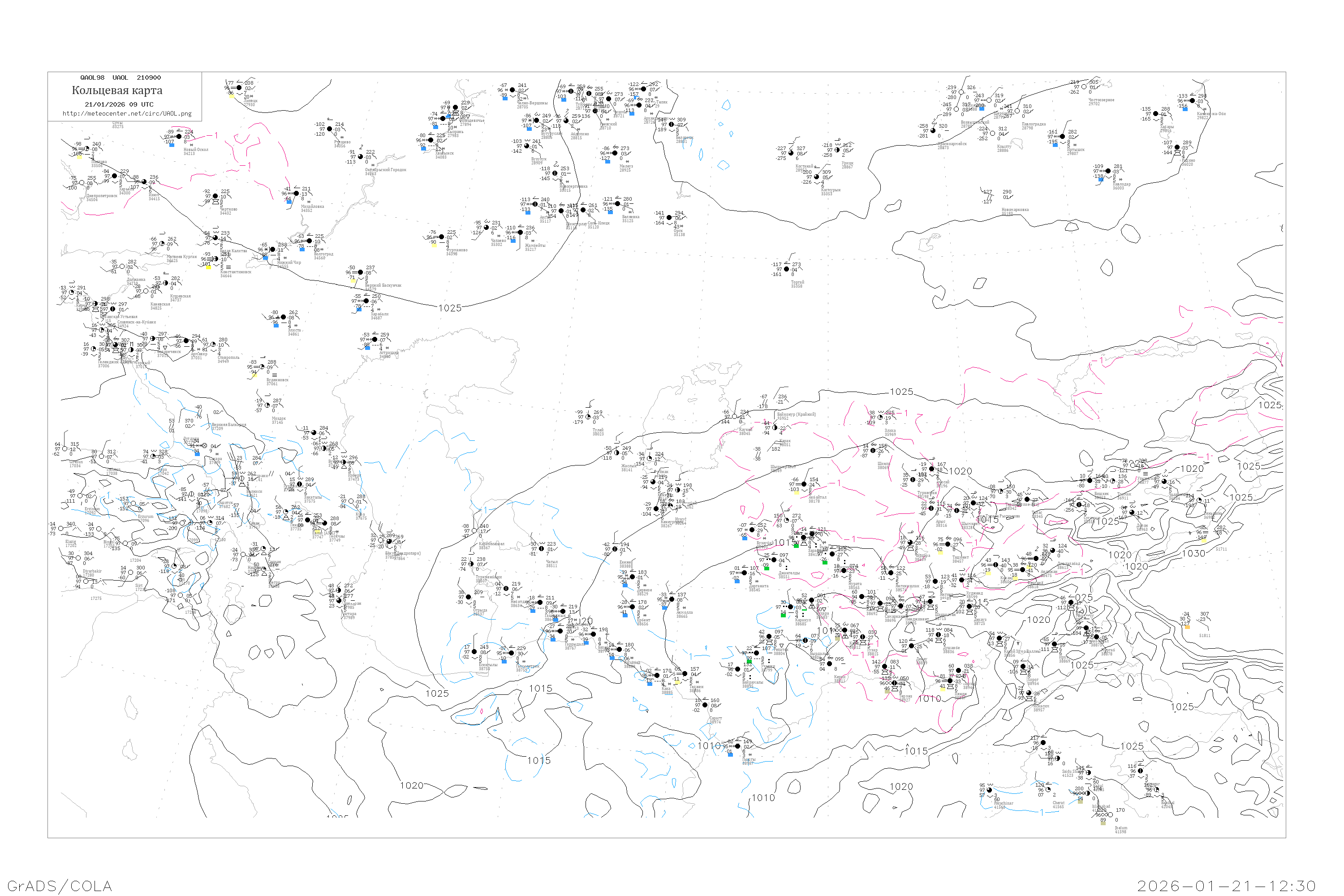Image resolution: width=1344 pixels, height=896 pixels.
Task: Click the Новый Оскол station circle
Action: click(179, 137)
